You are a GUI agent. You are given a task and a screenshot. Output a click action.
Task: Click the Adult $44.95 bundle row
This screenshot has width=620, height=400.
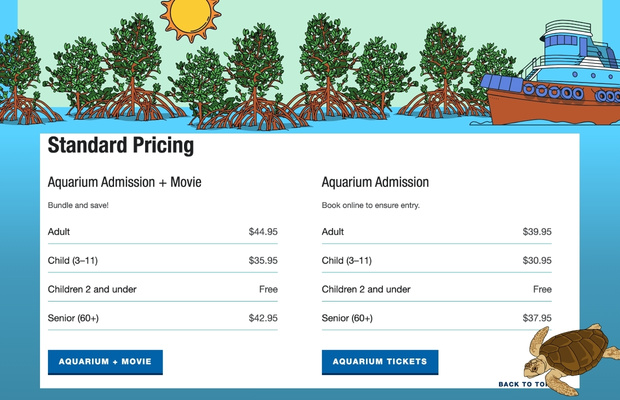click(x=162, y=232)
